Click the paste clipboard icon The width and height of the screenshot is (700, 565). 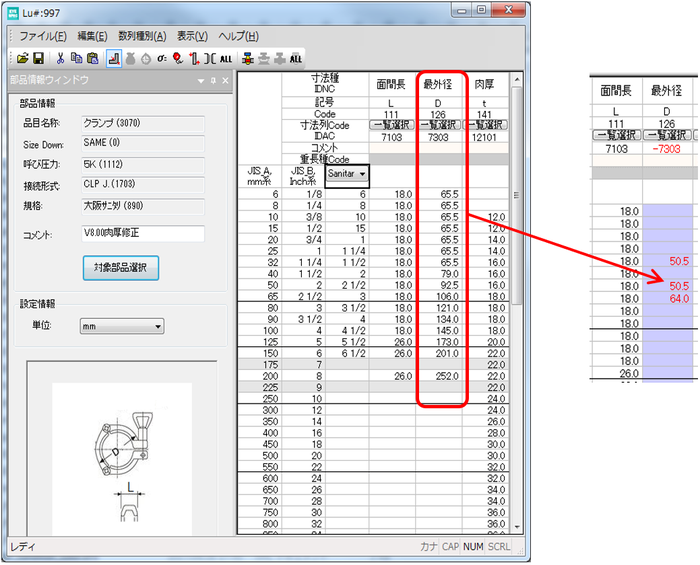(x=92, y=59)
